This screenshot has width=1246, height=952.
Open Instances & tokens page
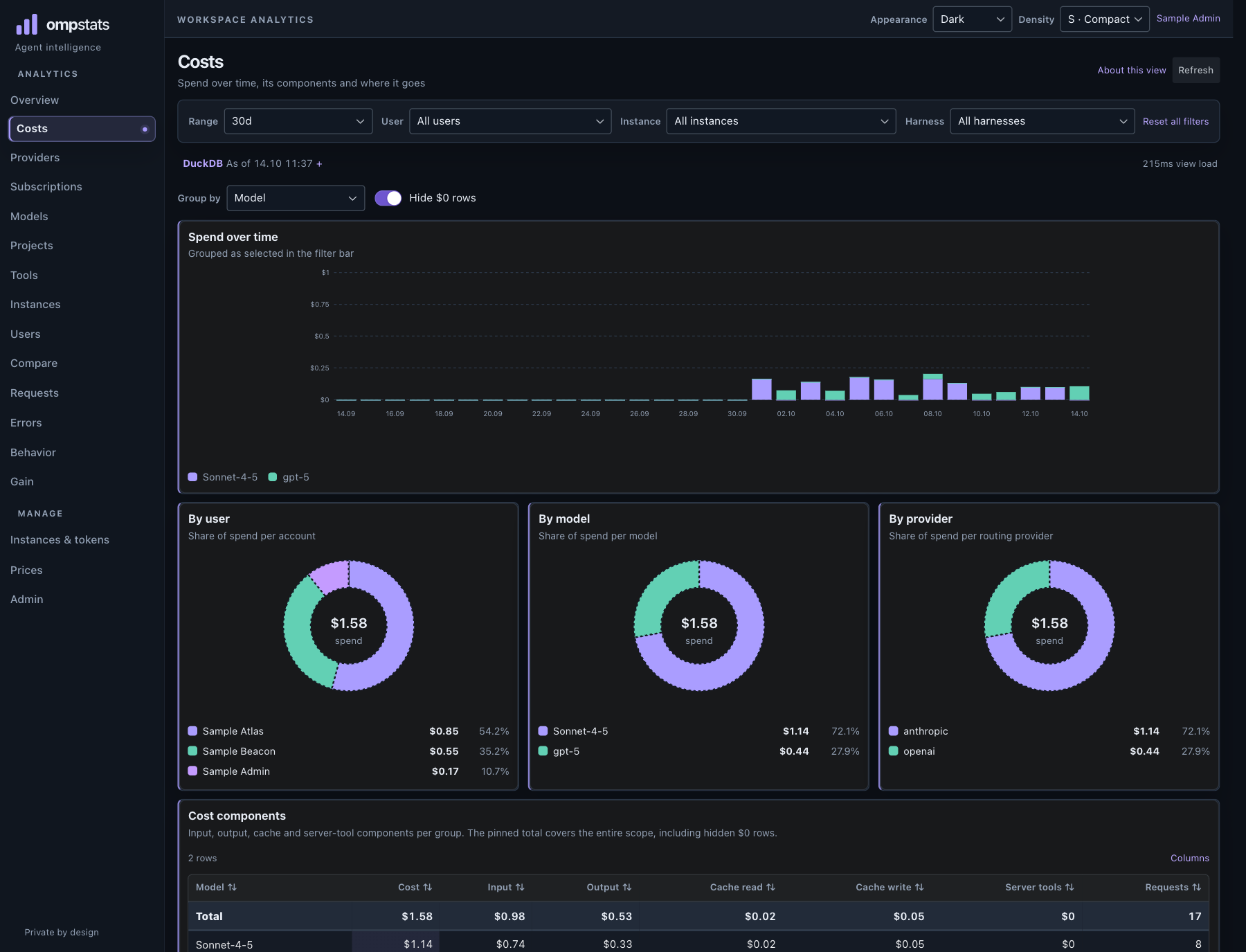[60, 540]
